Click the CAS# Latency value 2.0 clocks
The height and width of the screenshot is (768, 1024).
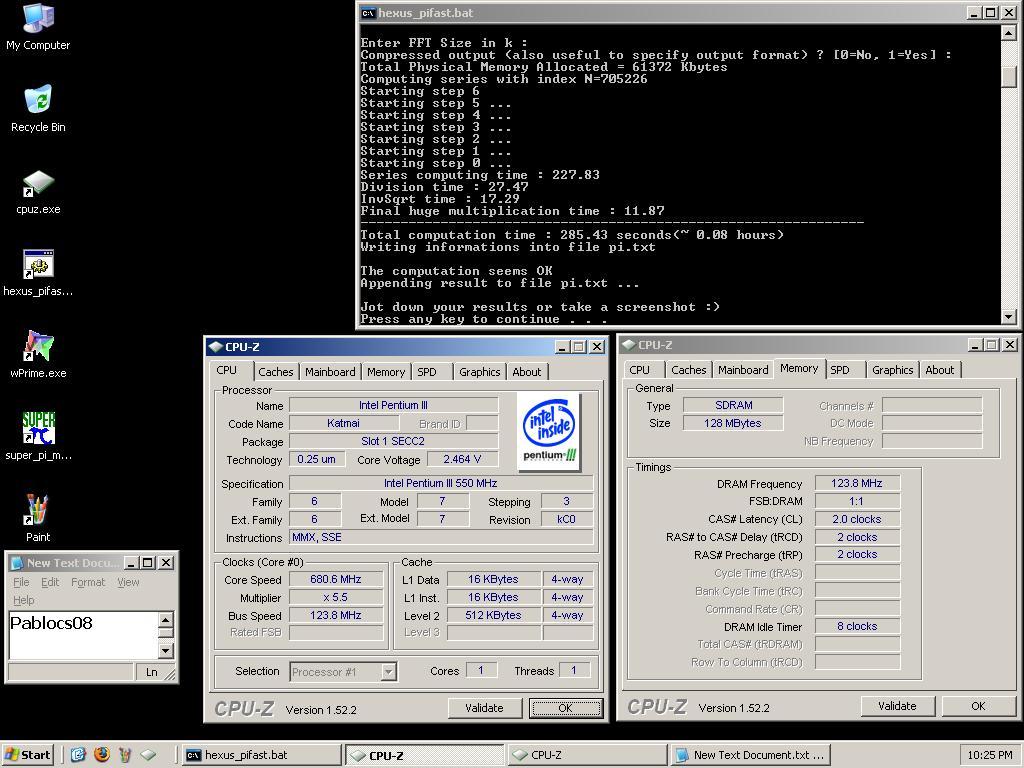(x=857, y=520)
